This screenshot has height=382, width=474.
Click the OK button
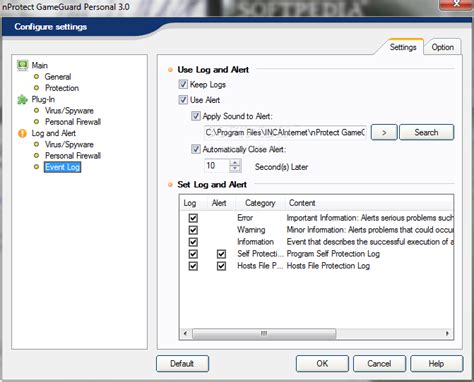pyautogui.click(x=322, y=364)
